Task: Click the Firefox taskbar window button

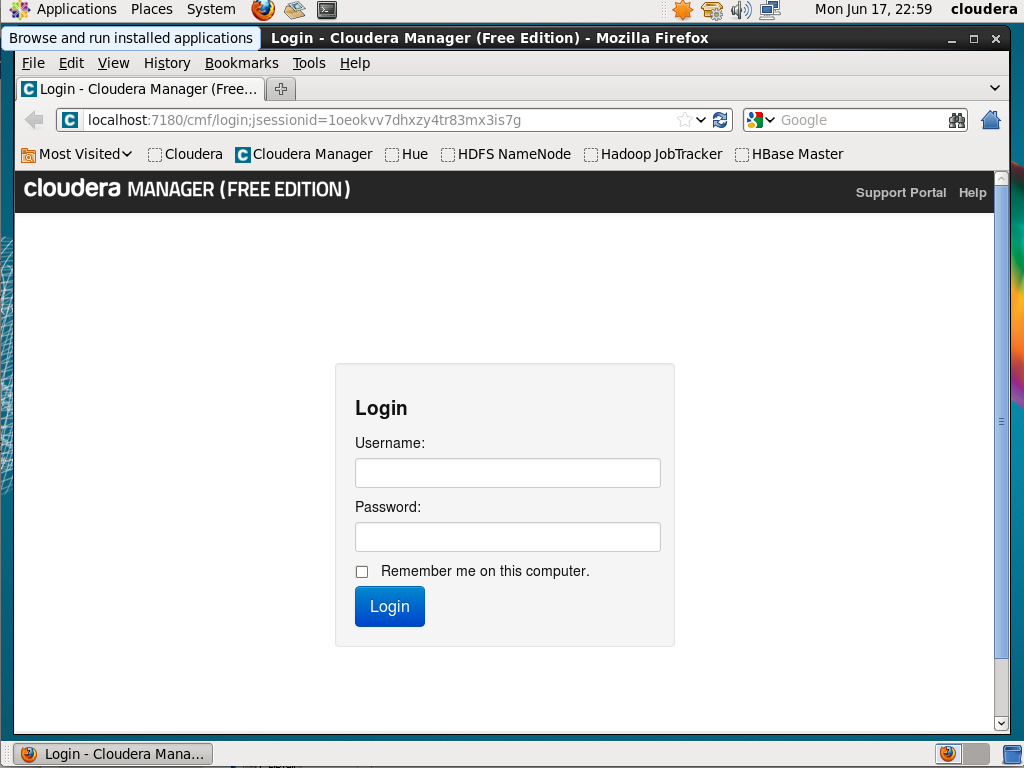Action: click(x=114, y=754)
